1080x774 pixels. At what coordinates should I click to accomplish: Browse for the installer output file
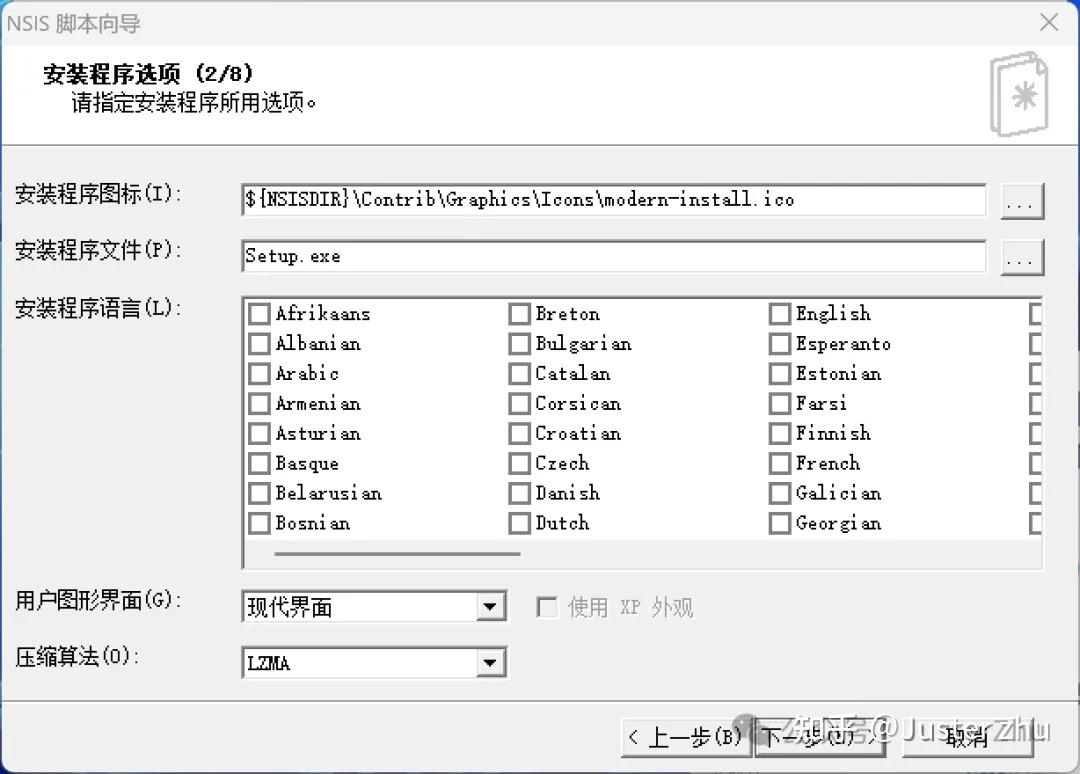coord(1021,258)
